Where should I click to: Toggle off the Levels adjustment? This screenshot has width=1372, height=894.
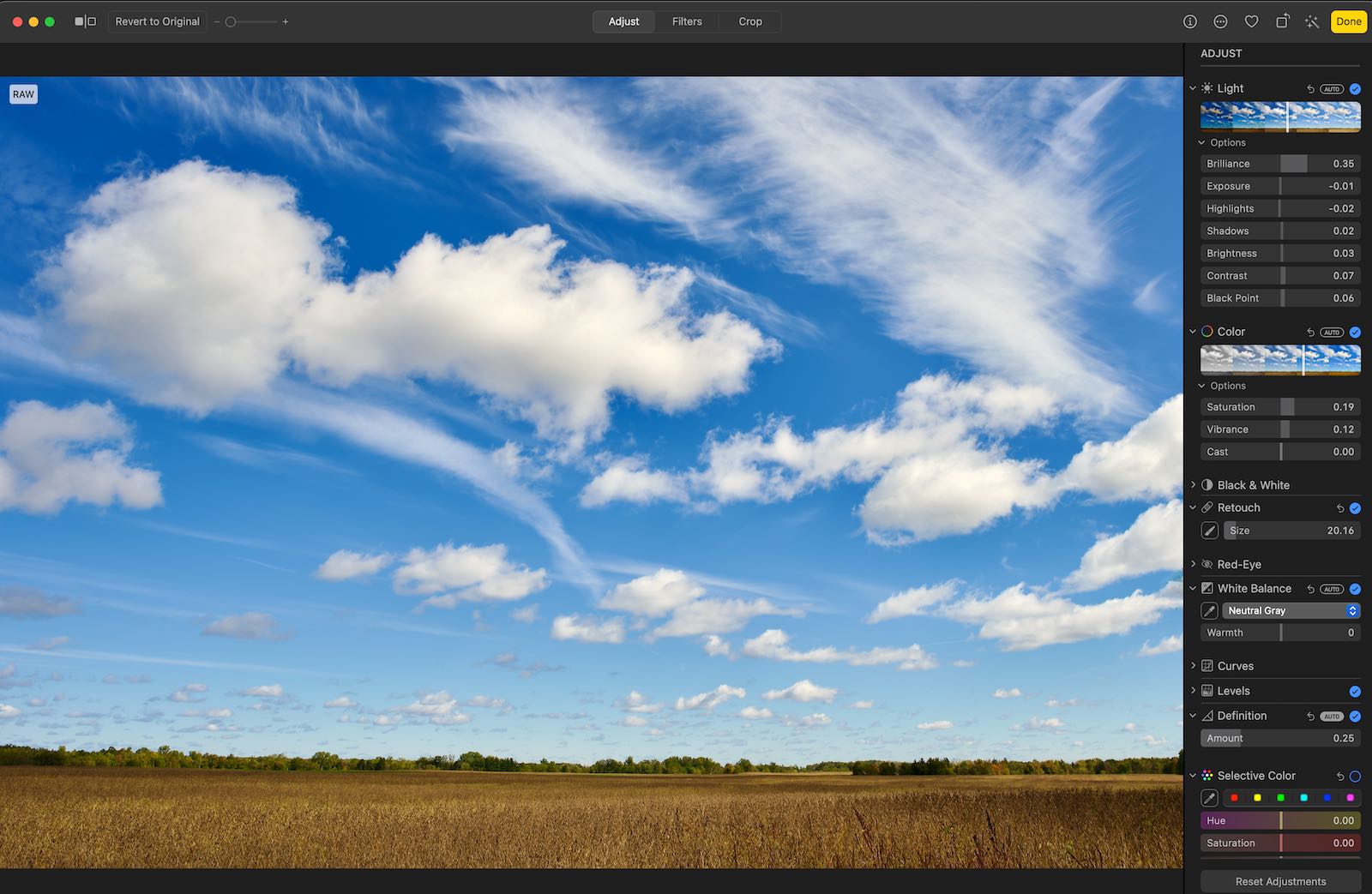tap(1355, 692)
